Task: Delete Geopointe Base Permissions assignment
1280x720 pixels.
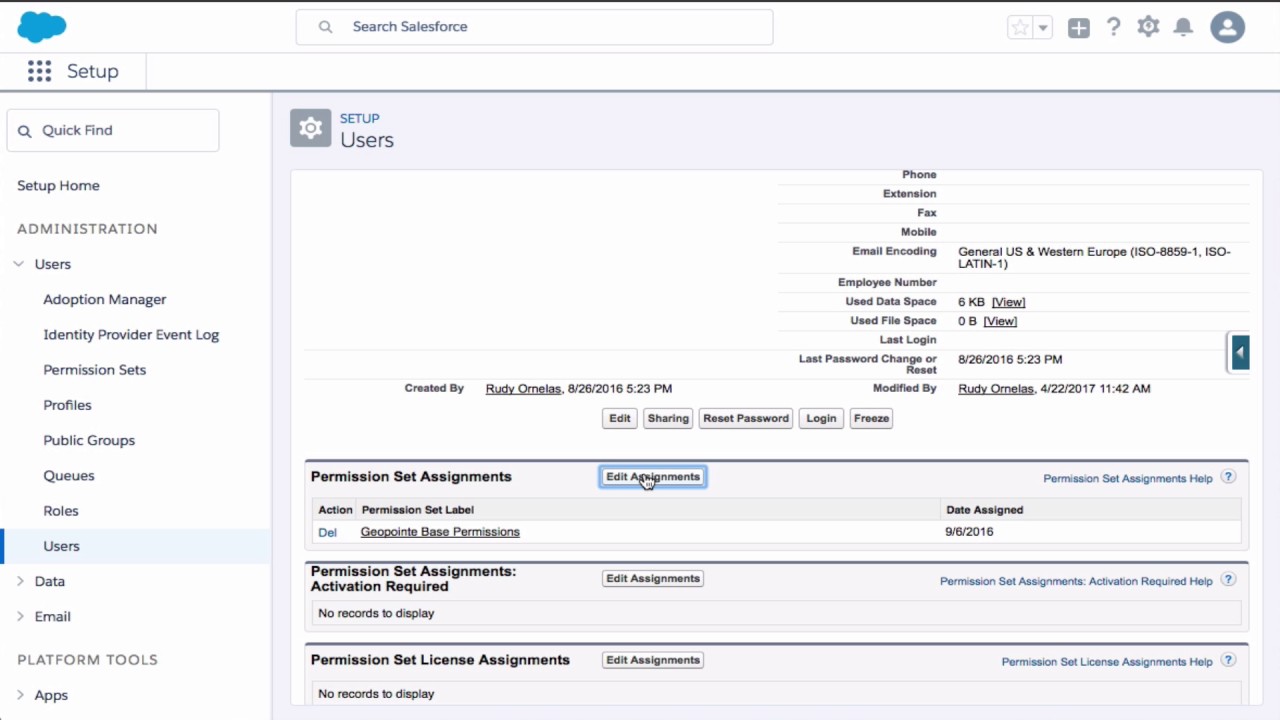Action: click(x=327, y=532)
